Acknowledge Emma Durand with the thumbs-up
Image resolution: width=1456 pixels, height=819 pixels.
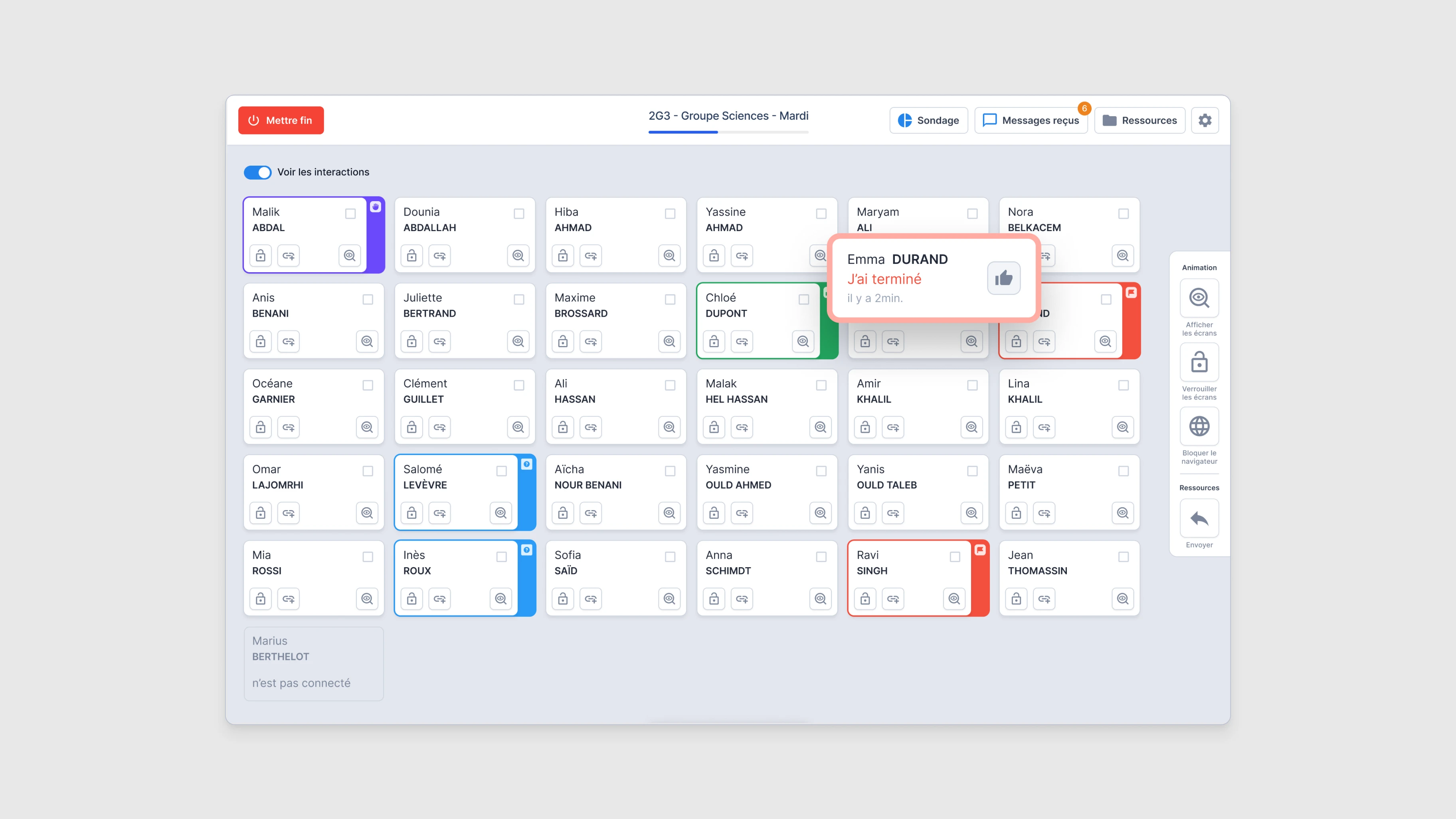coord(1004,277)
